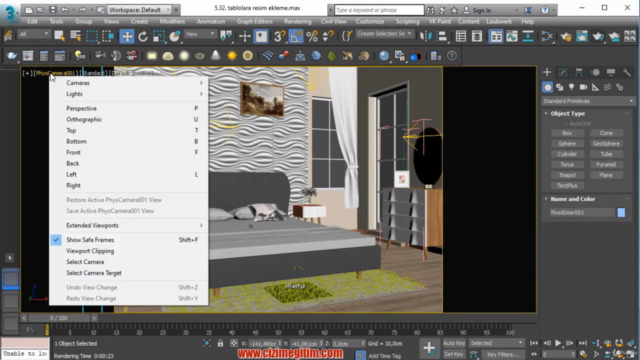Open the Workspace Default dropdown
Viewport: 640px width, 360px height.
point(140,9)
